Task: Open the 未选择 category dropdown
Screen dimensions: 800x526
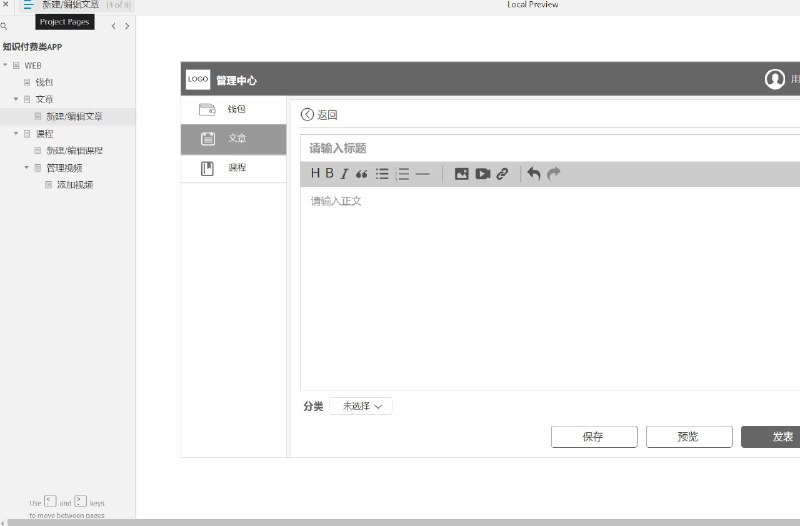Action: [361, 406]
